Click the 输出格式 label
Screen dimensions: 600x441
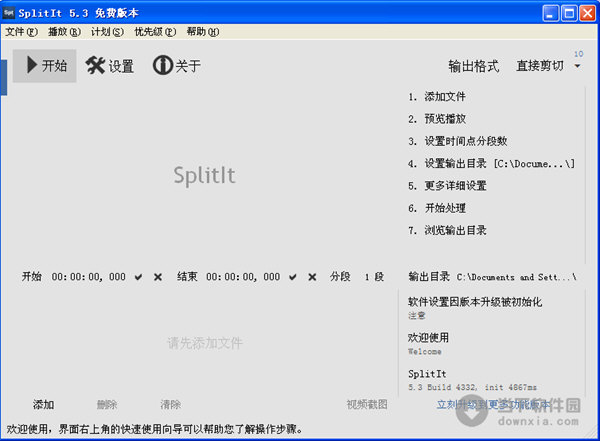pyautogui.click(x=474, y=66)
